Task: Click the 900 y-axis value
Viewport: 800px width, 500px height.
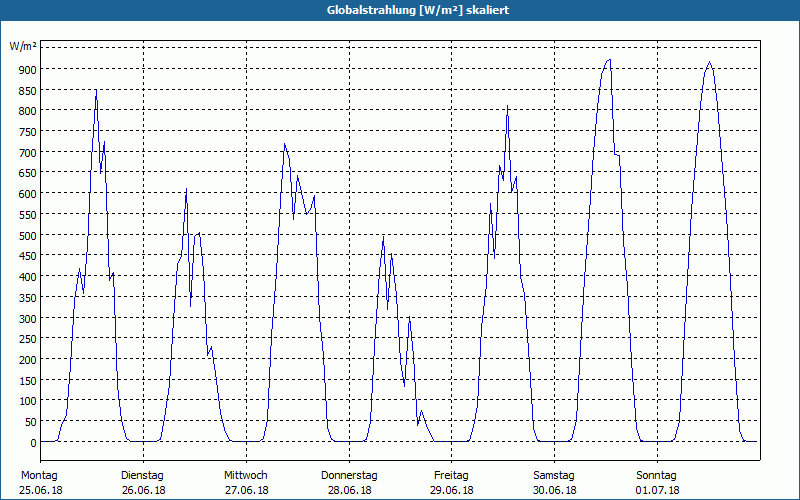Action: point(28,69)
